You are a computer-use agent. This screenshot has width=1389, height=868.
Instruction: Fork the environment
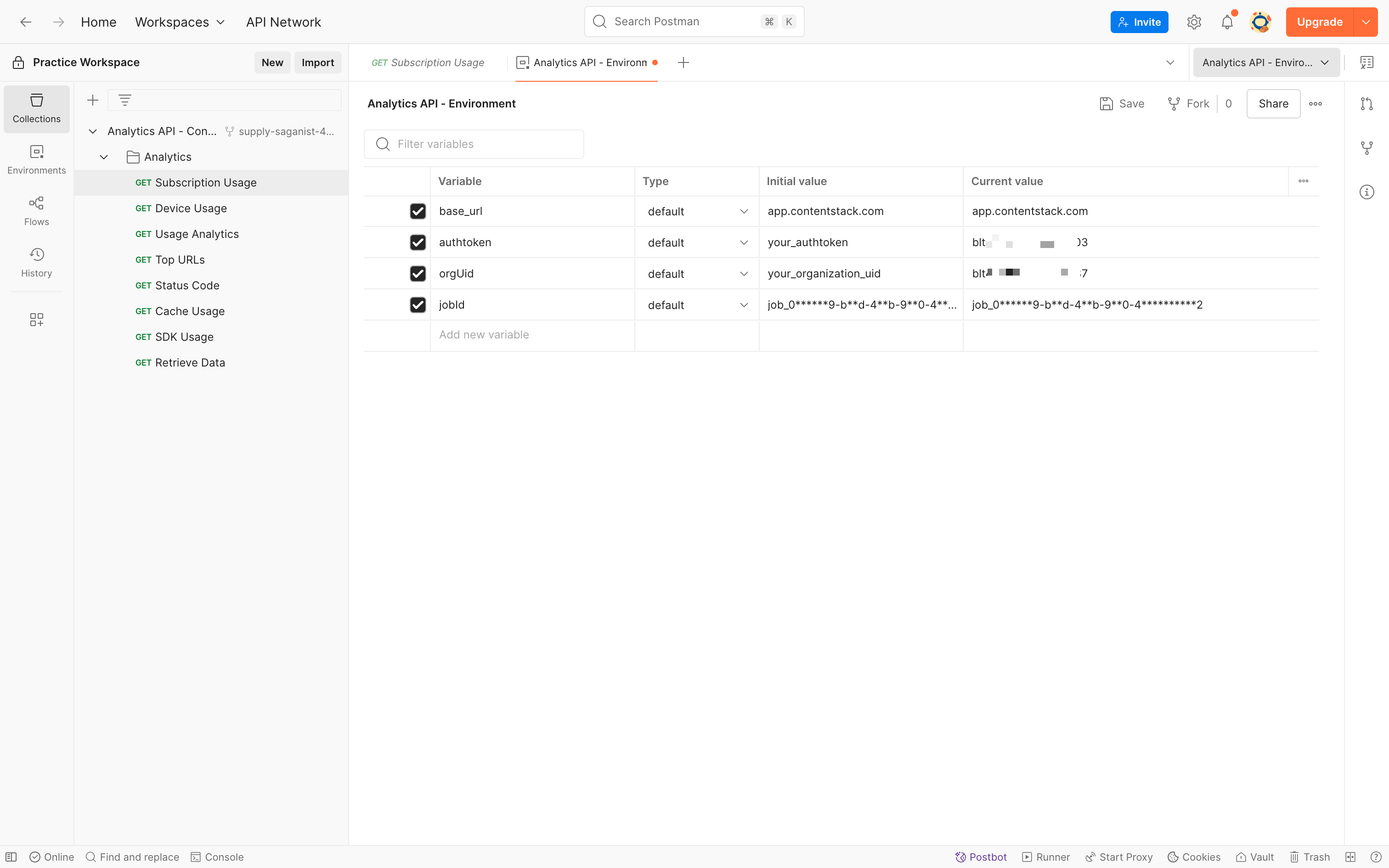click(1188, 104)
